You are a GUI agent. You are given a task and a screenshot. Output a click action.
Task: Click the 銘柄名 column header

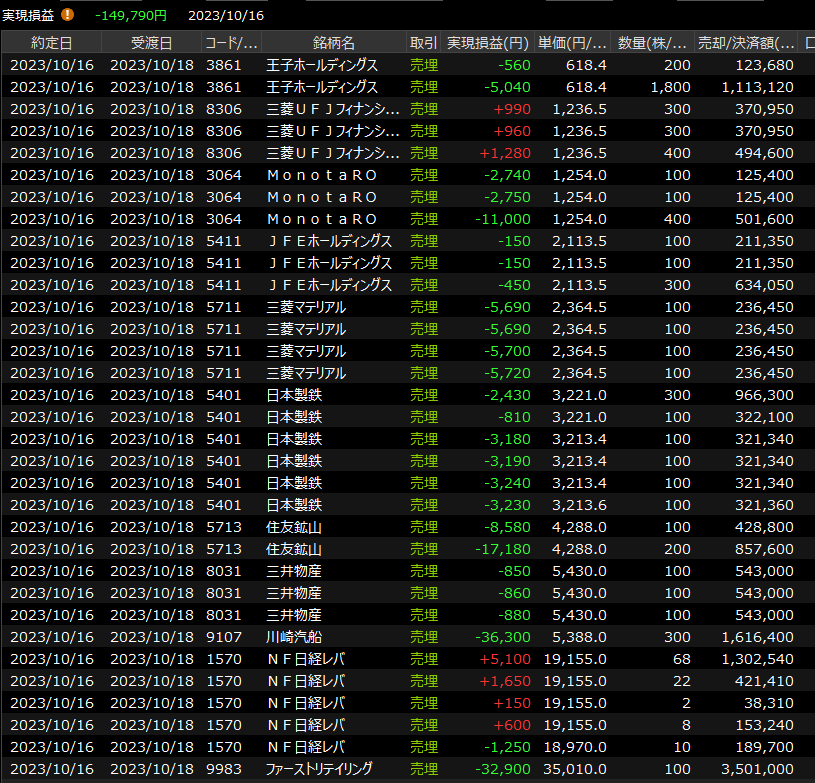point(333,43)
